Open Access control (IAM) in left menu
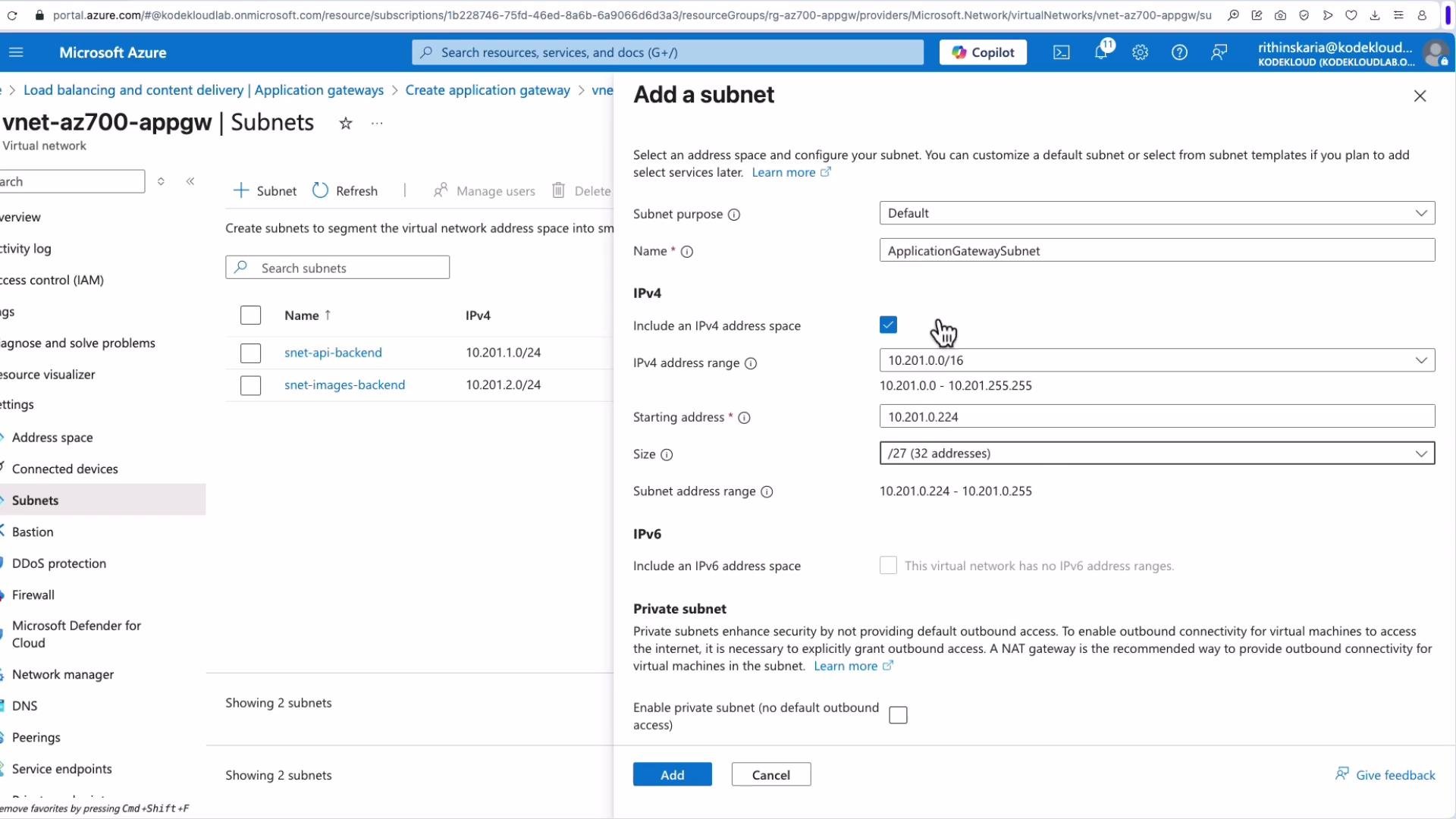Screen dimensions: 1456x819 [52, 280]
